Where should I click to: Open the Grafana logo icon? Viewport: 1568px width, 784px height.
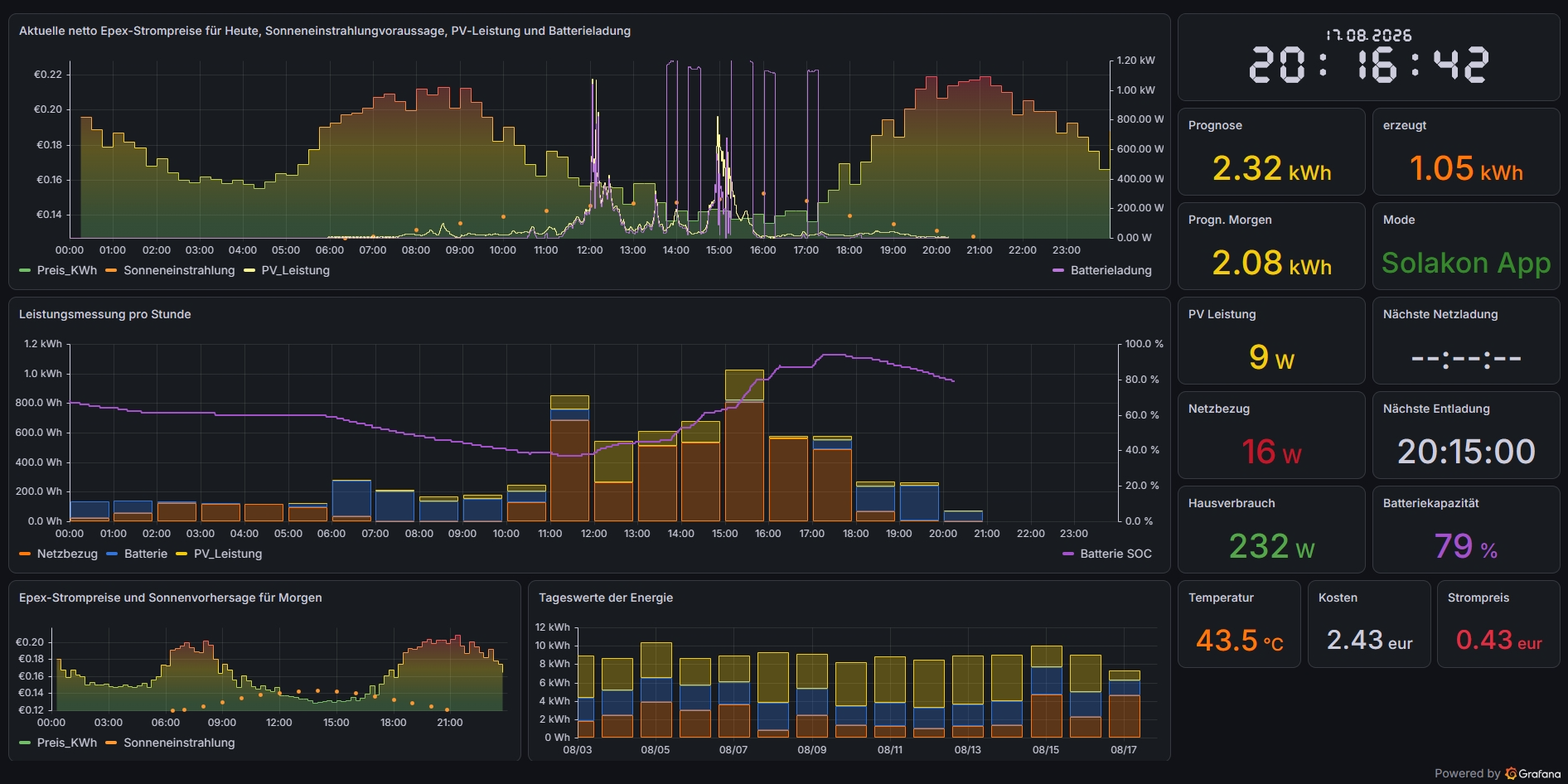pos(1511,773)
